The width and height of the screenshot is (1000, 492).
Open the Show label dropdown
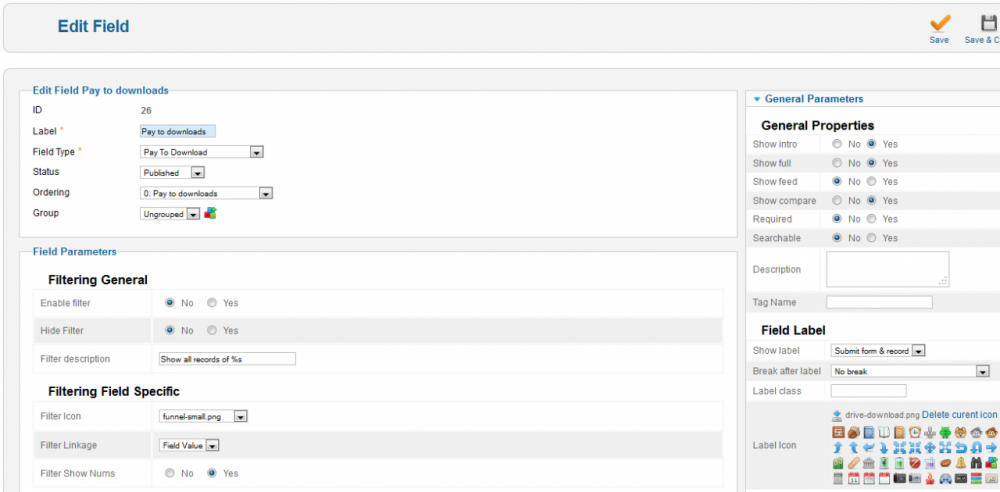pos(919,351)
